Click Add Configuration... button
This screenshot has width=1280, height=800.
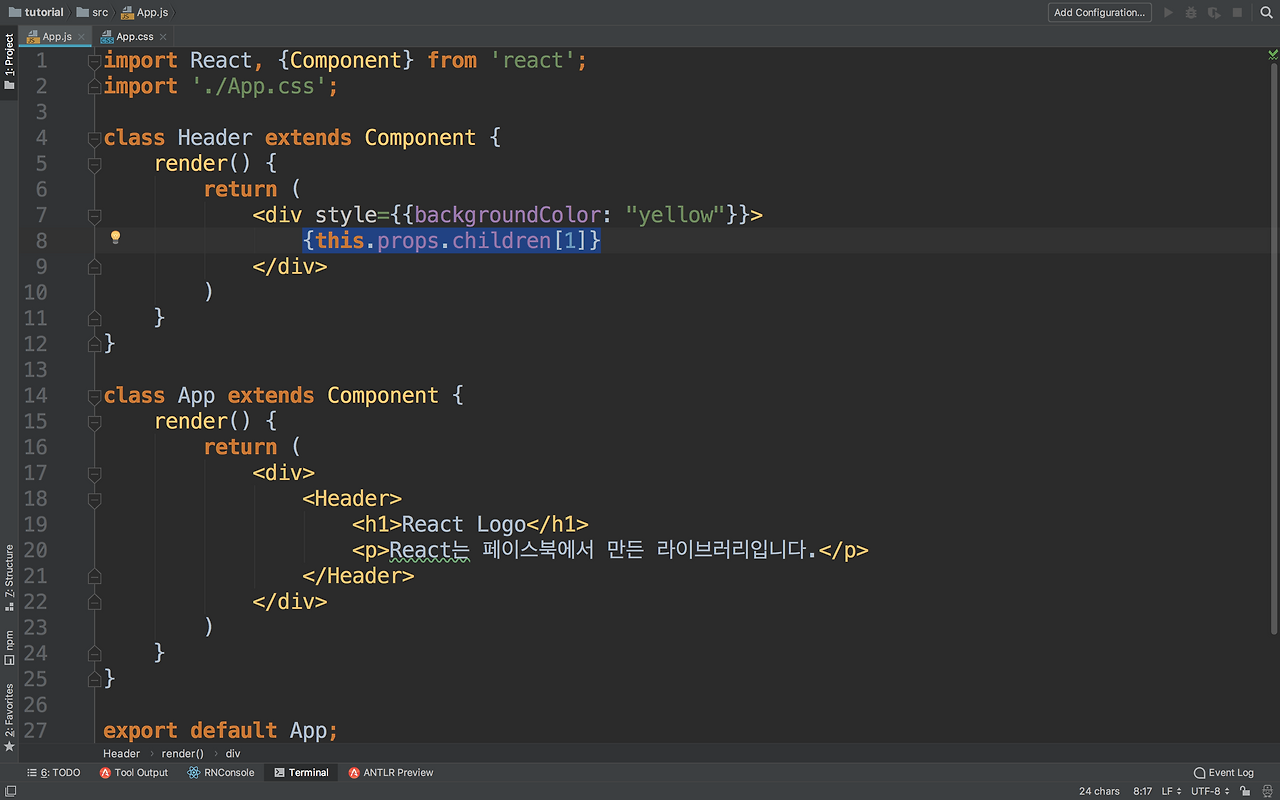(x=1100, y=12)
